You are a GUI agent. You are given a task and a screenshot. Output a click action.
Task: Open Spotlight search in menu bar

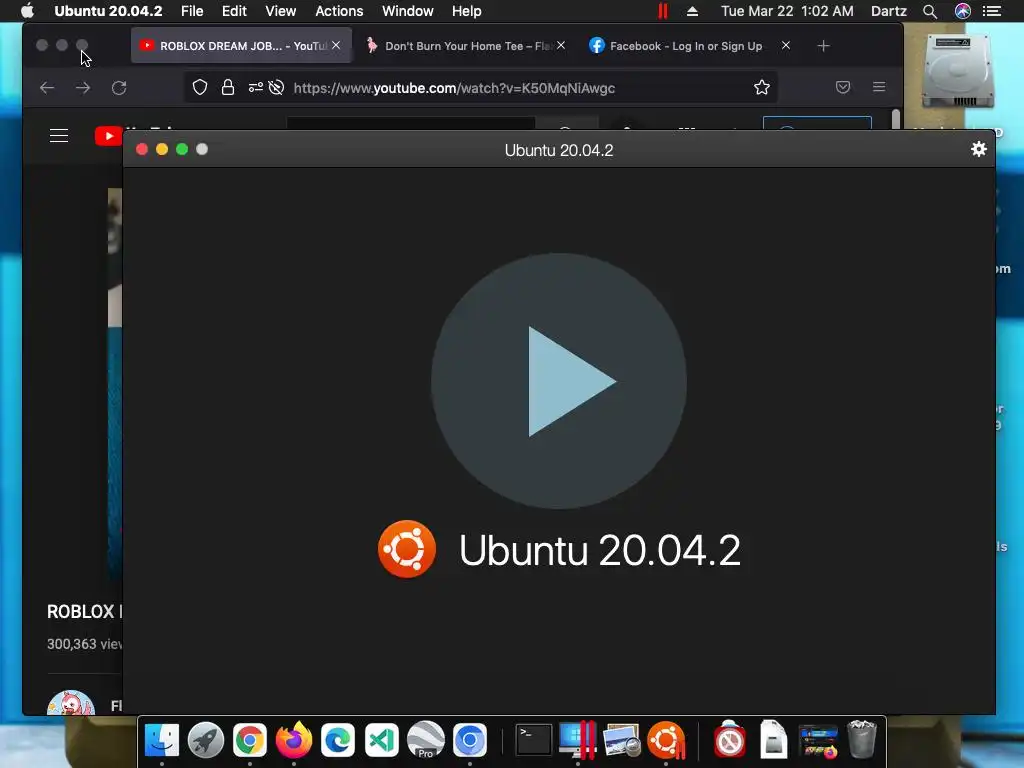pyautogui.click(x=930, y=11)
